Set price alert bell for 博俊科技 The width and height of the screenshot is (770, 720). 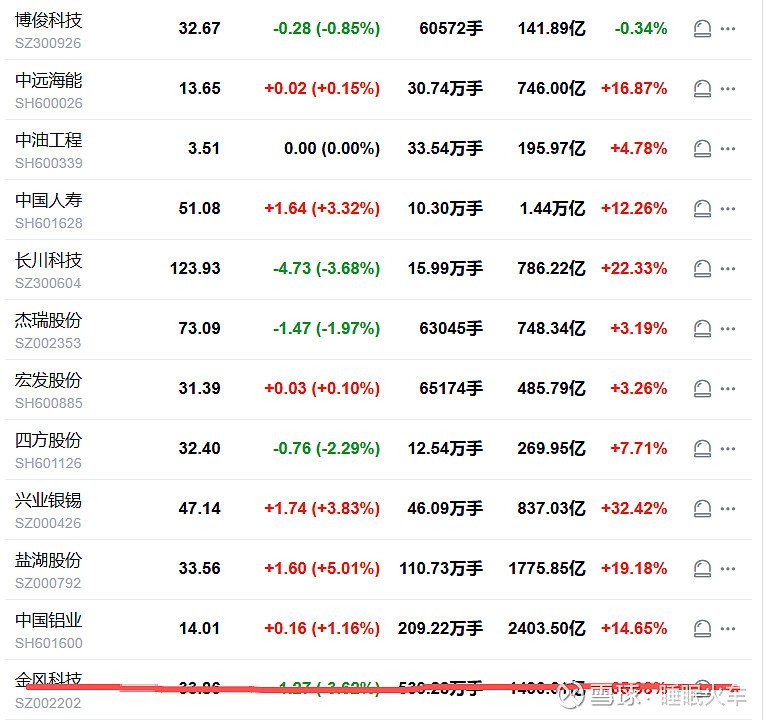[702, 29]
